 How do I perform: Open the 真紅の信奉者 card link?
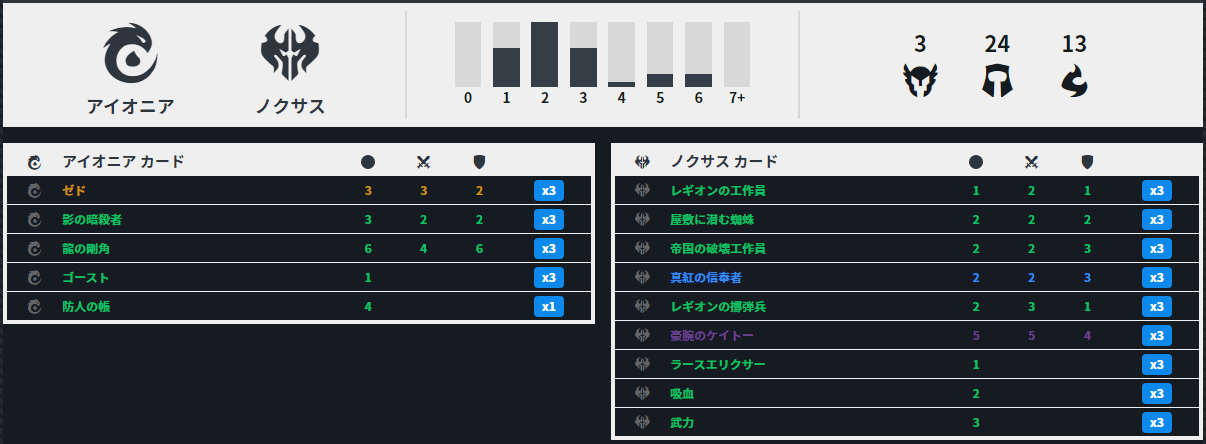705,277
